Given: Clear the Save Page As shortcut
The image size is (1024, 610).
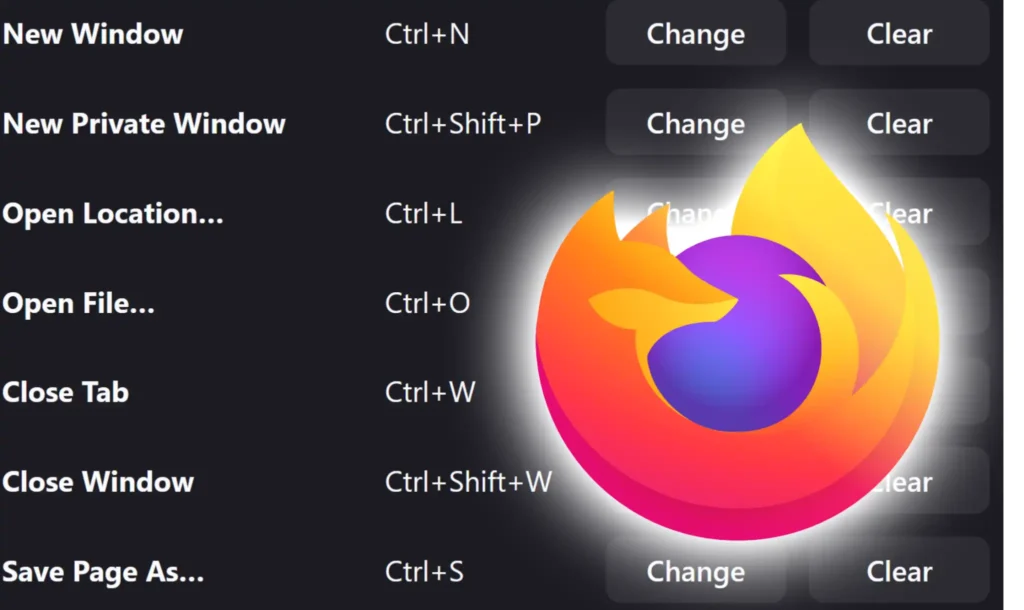Looking at the screenshot, I should 899,571.
